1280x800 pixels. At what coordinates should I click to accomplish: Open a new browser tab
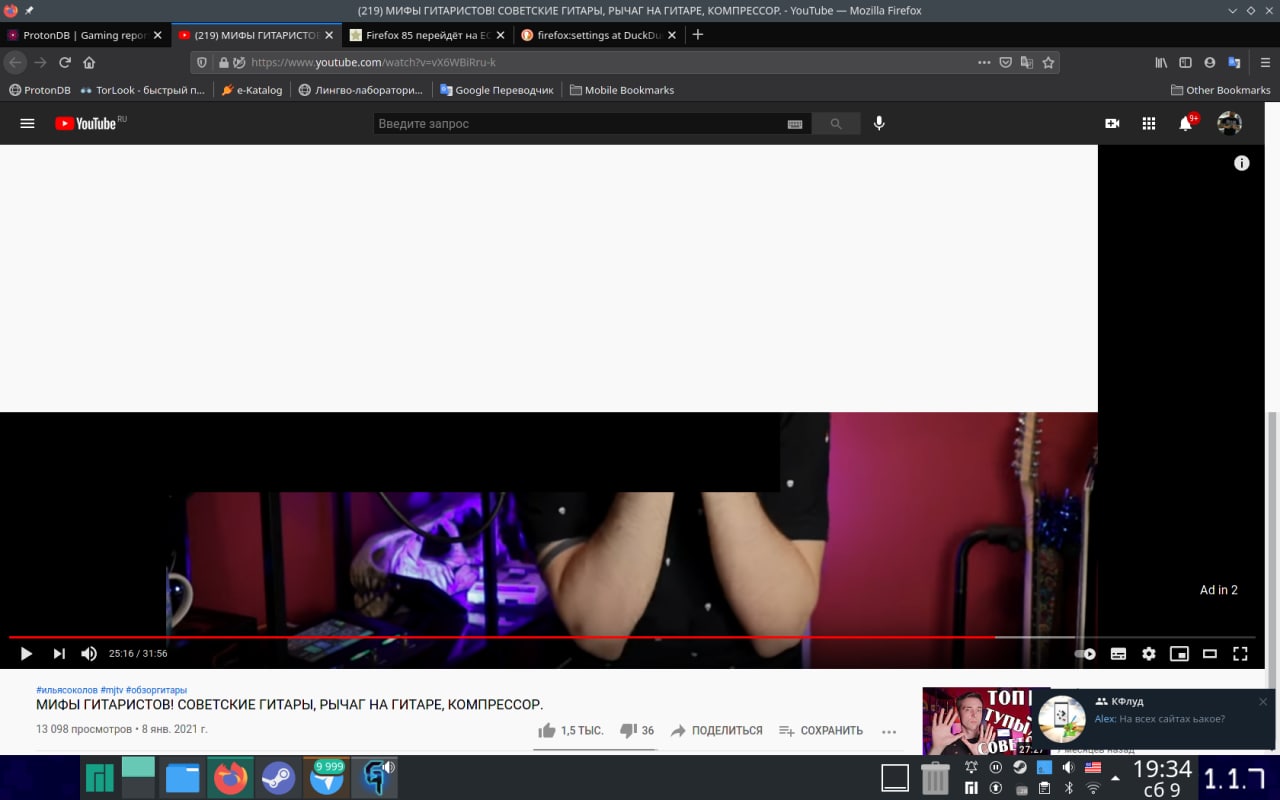[x=698, y=35]
